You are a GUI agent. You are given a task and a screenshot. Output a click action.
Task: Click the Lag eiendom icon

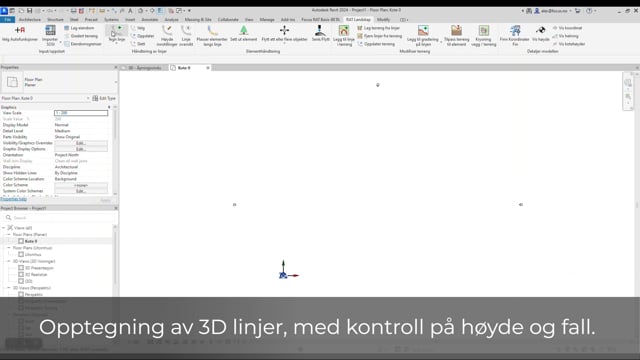click(x=67, y=28)
